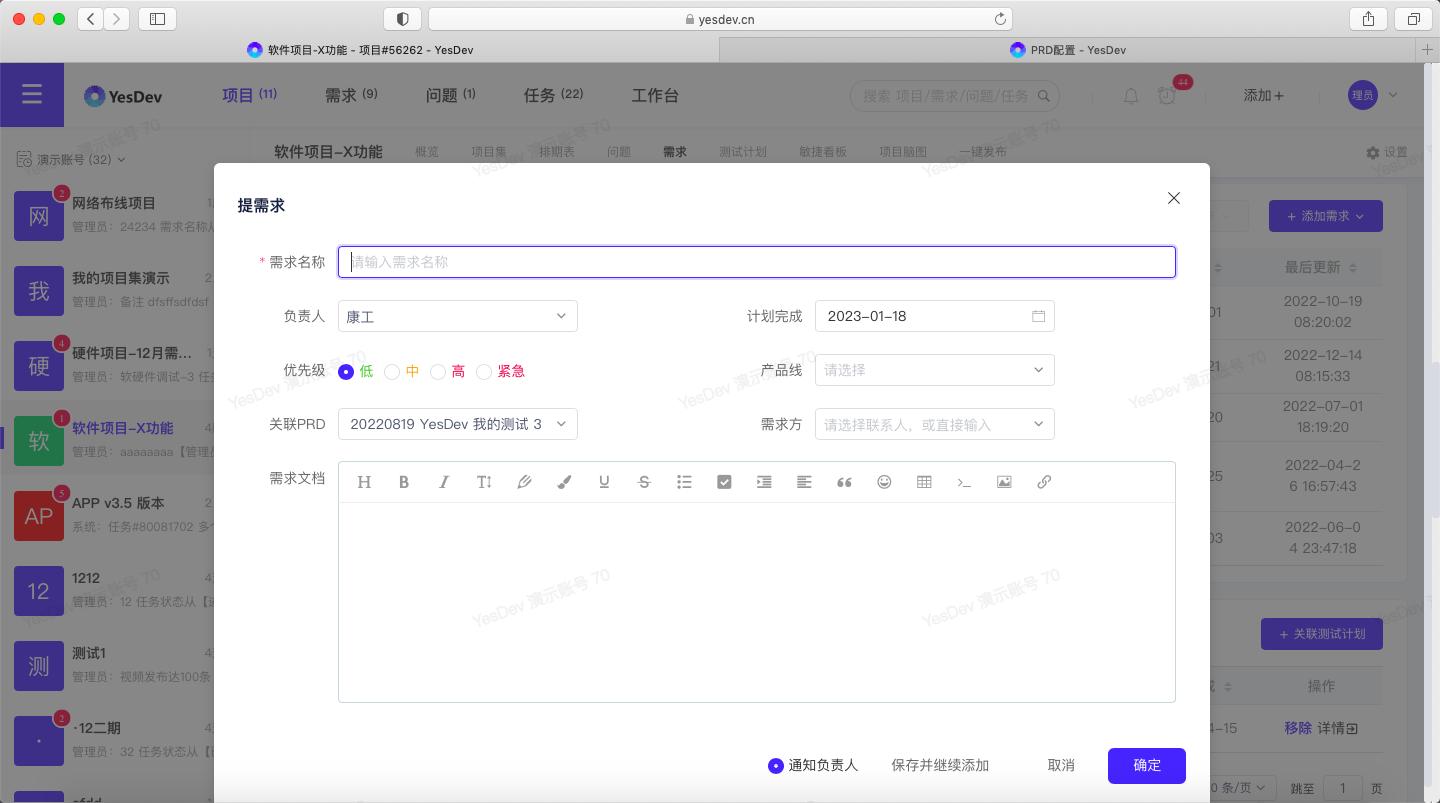Insert a heading in the requirement document
The width and height of the screenshot is (1440, 803).
364,482
